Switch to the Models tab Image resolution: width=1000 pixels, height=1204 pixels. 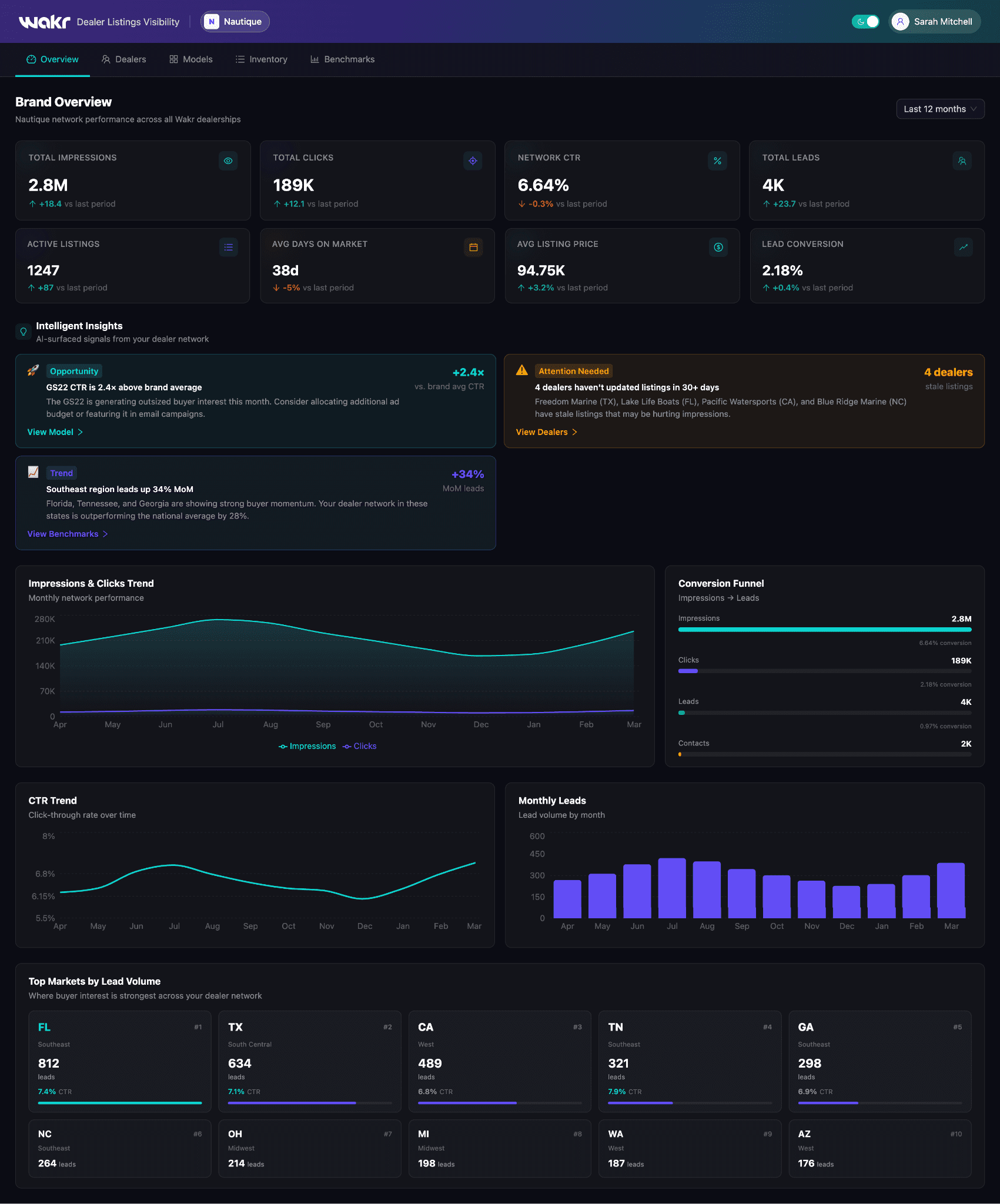coord(191,59)
